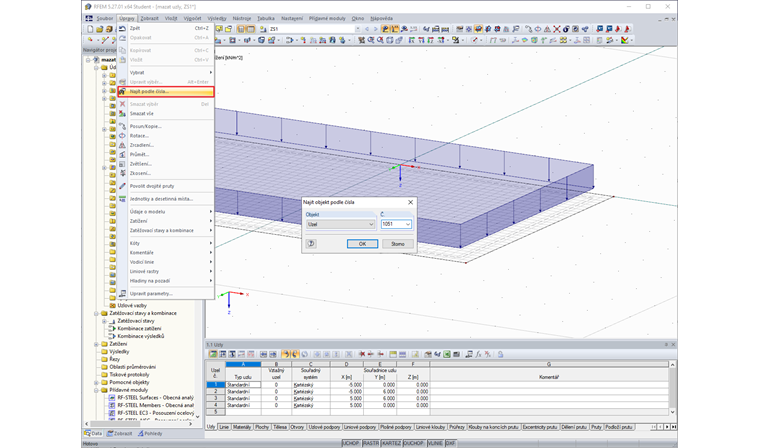Click the Upravit parametry icon in the menu
The height and width of the screenshot is (448, 760).
[x=122, y=293]
